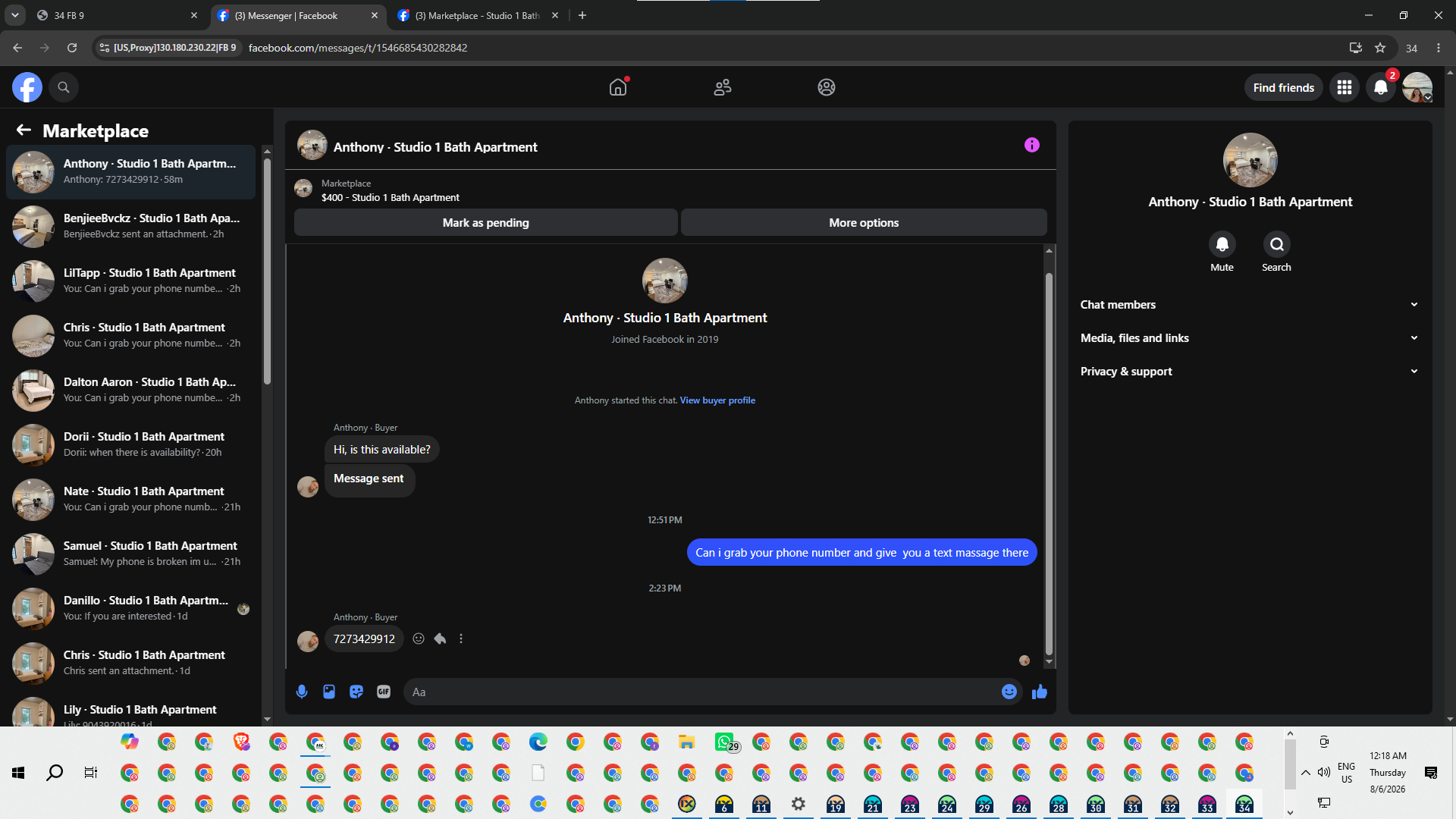The height and width of the screenshot is (819, 1456).
Task: Open the account profile picture menu
Action: (x=1417, y=87)
